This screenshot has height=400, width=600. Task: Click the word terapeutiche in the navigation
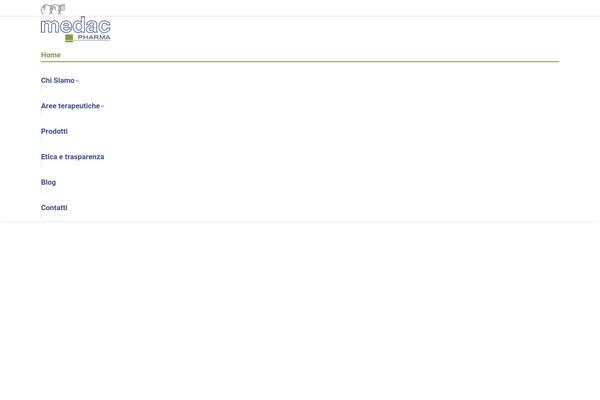[79, 106]
